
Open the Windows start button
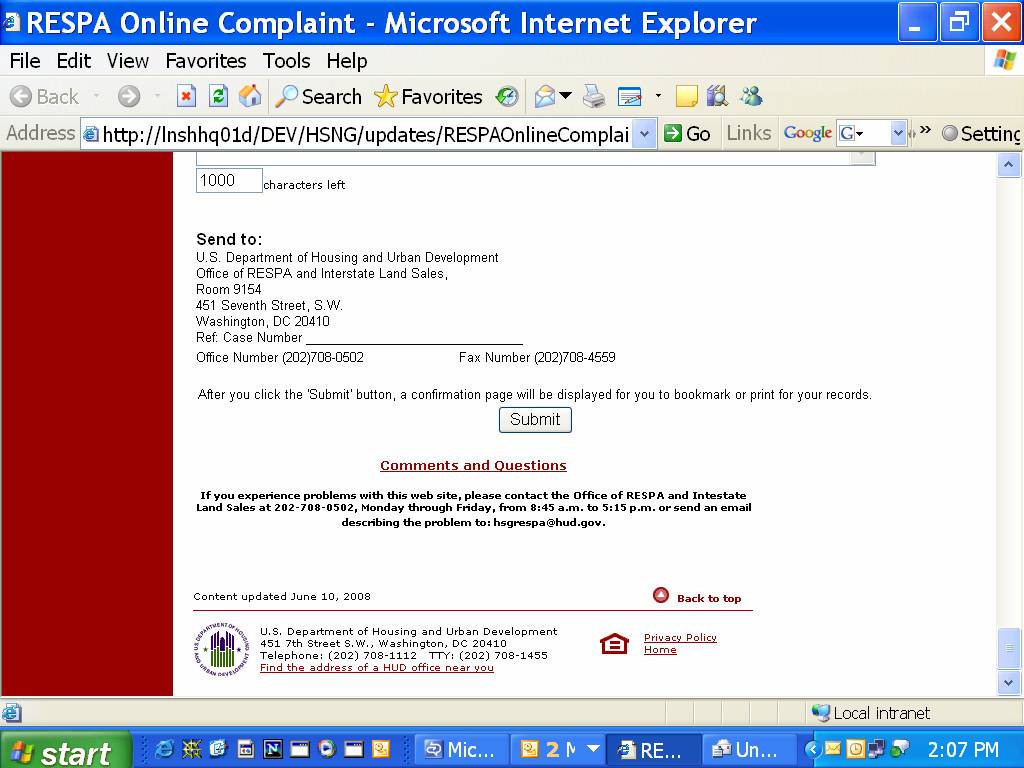(65, 750)
